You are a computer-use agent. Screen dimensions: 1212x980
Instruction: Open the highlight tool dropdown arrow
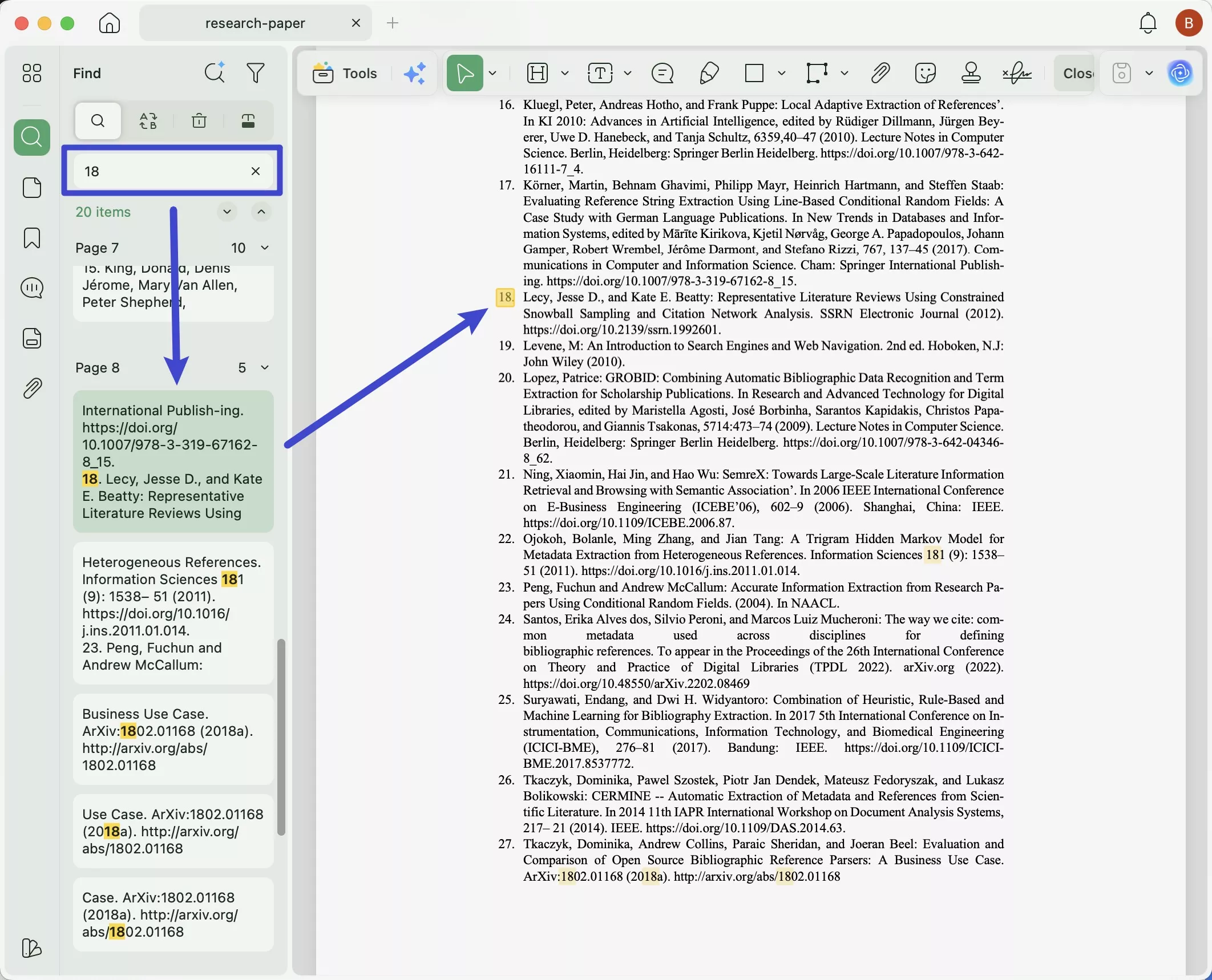[565, 73]
